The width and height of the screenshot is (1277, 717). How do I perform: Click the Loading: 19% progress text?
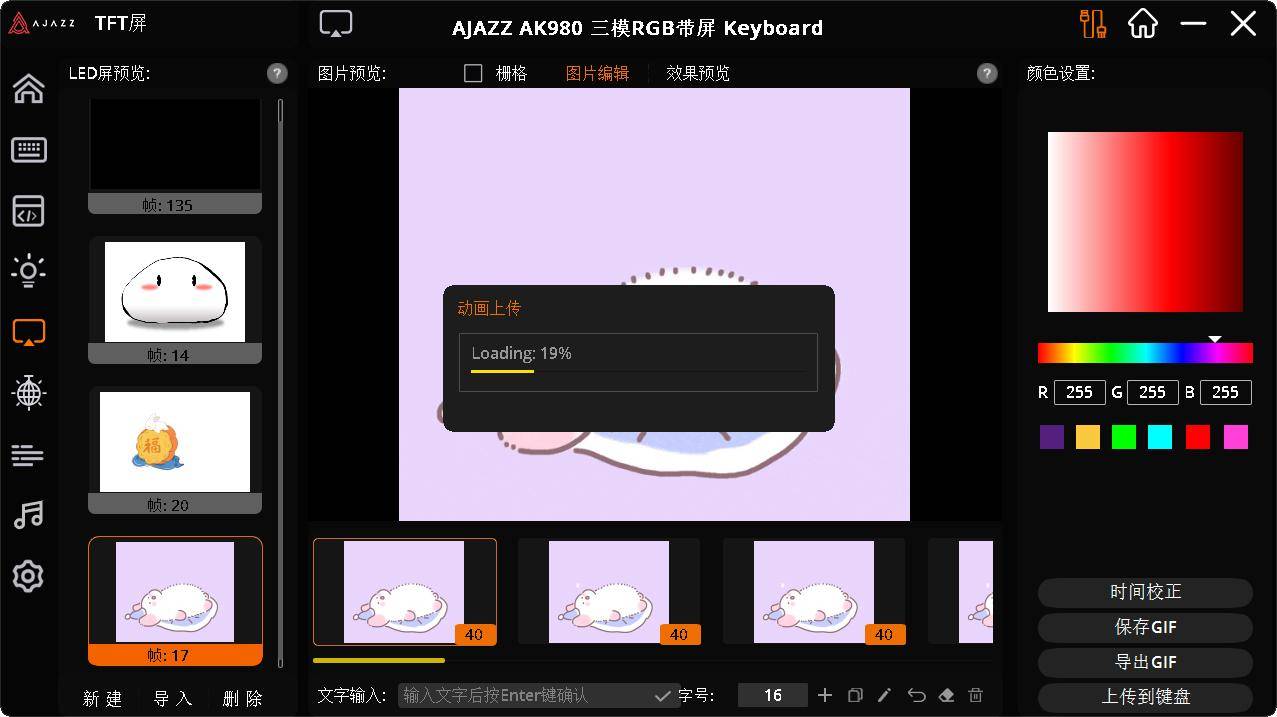[521, 353]
